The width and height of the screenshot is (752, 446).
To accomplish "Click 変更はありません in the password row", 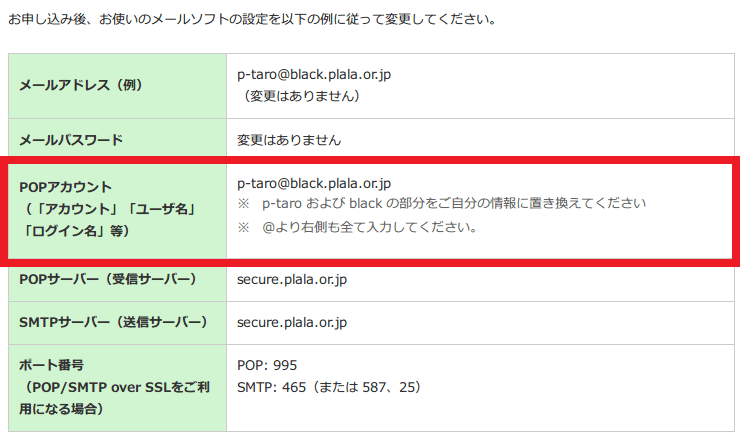I will point(289,140).
